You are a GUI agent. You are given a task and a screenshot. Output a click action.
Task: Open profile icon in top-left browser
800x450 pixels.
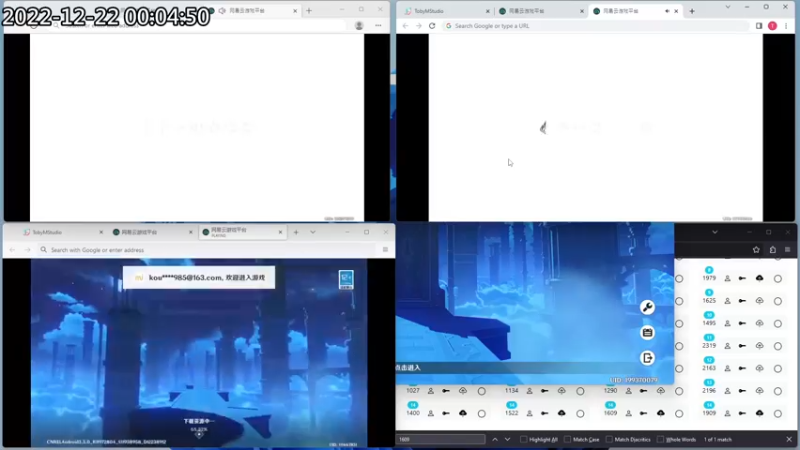click(x=359, y=26)
